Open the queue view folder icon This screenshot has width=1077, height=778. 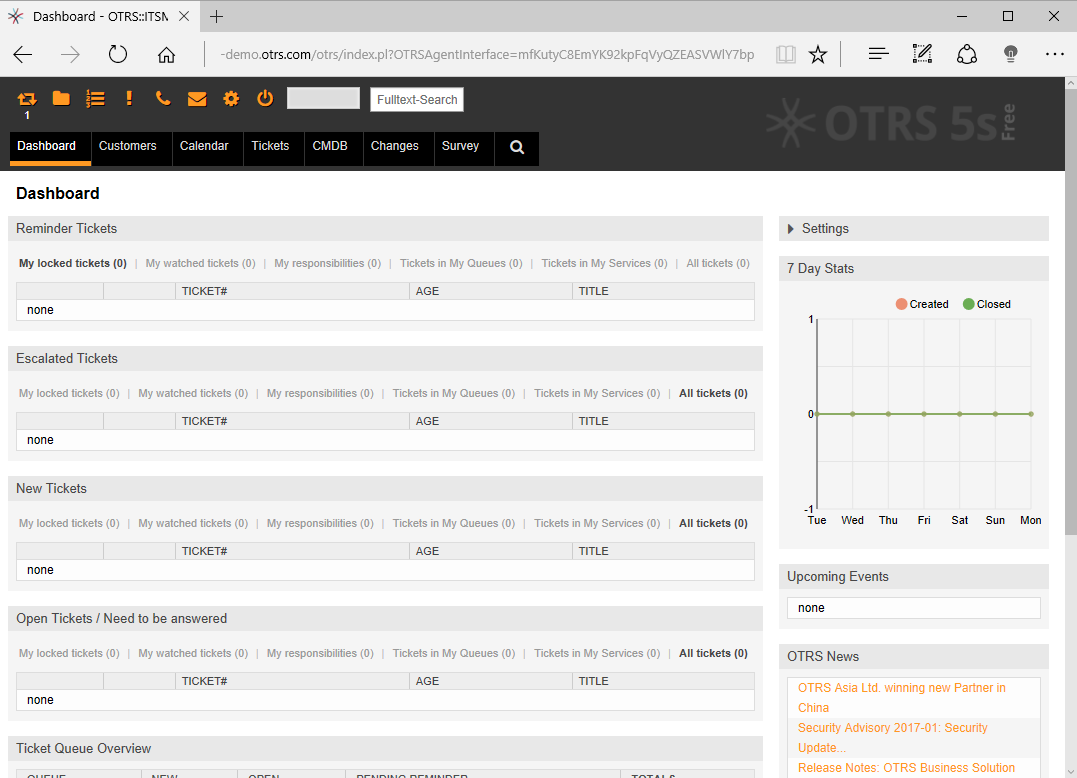point(61,98)
